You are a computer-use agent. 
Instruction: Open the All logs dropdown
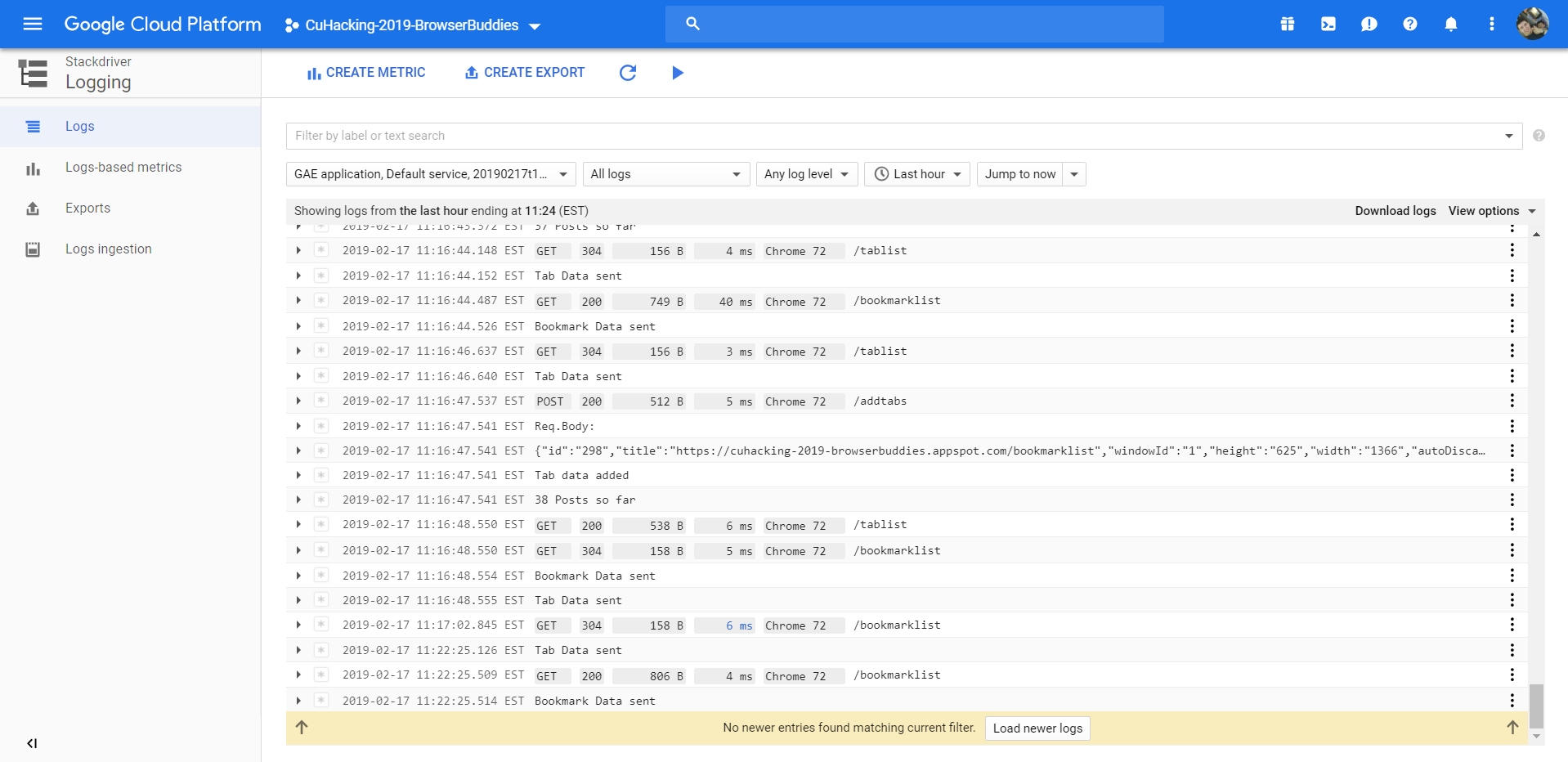pos(666,174)
